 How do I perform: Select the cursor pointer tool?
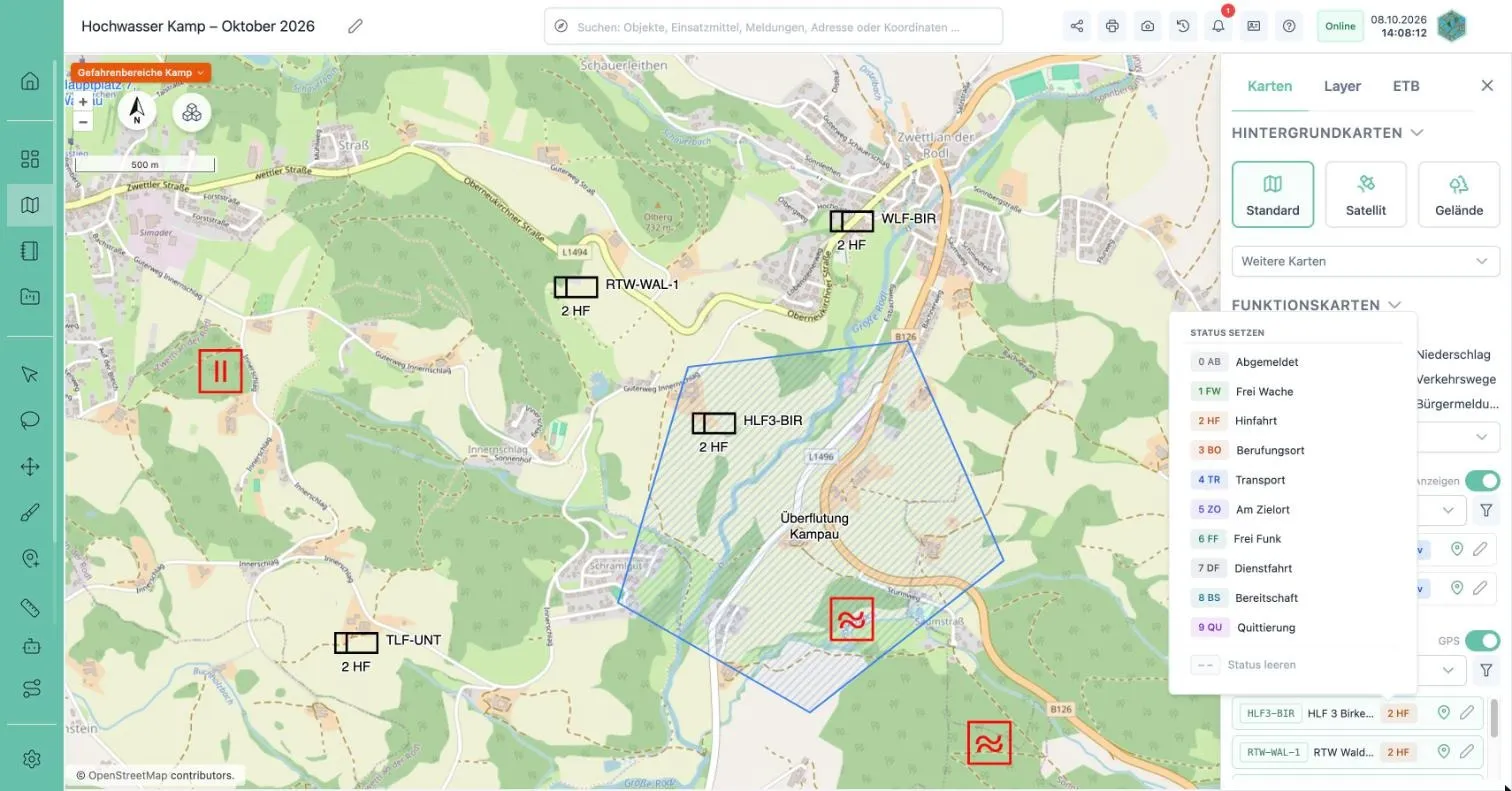(30, 374)
